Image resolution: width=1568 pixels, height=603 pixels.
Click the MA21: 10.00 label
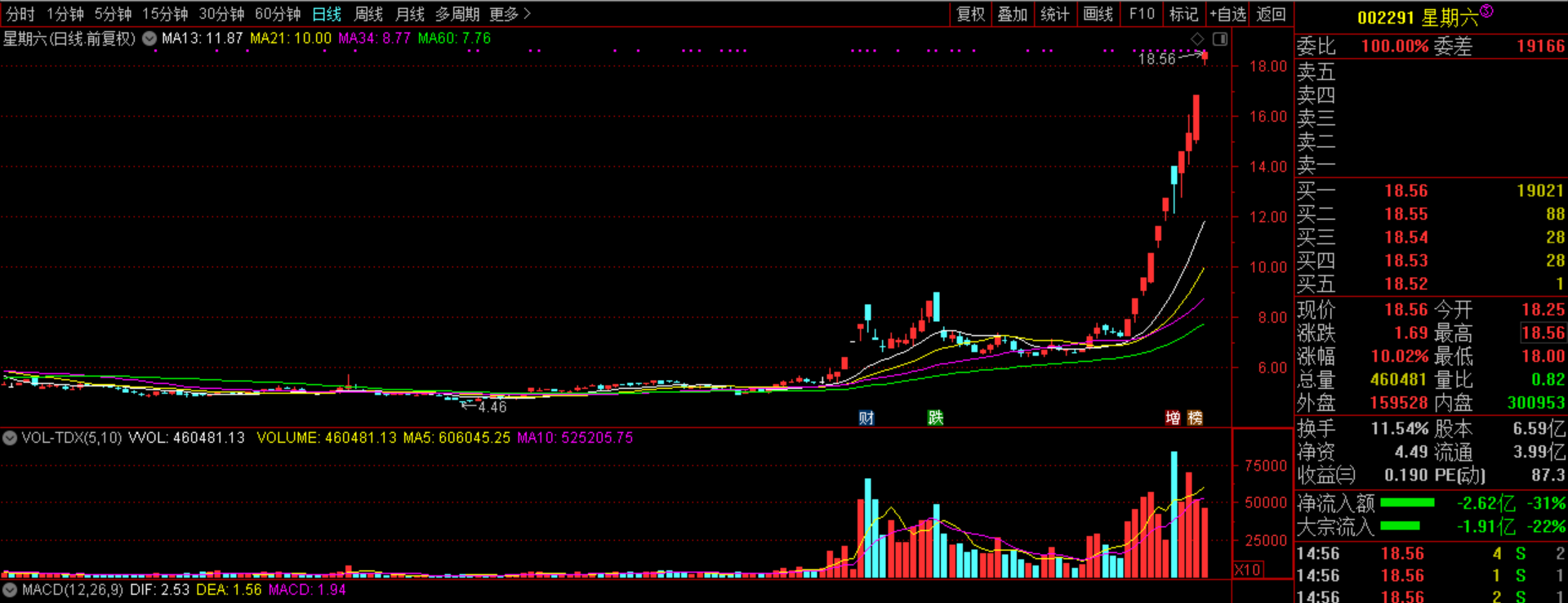tap(291, 38)
